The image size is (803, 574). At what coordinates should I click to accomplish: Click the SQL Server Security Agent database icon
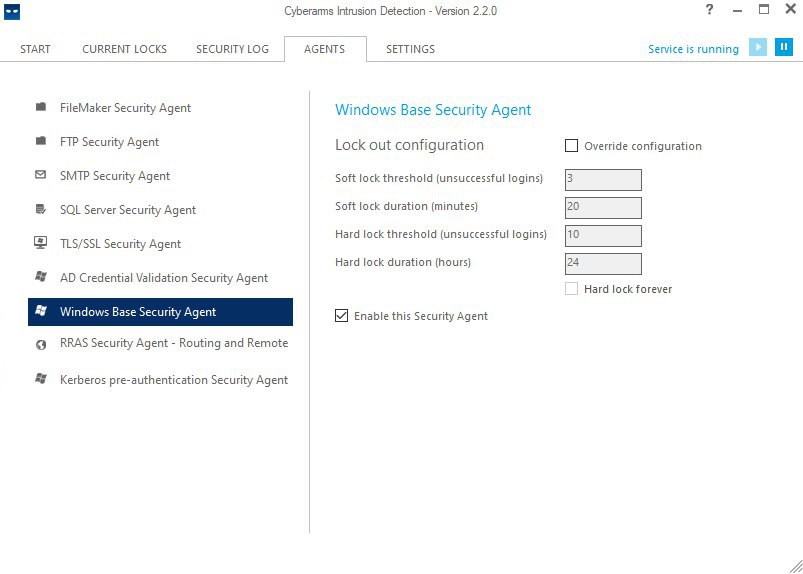click(x=41, y=209)
